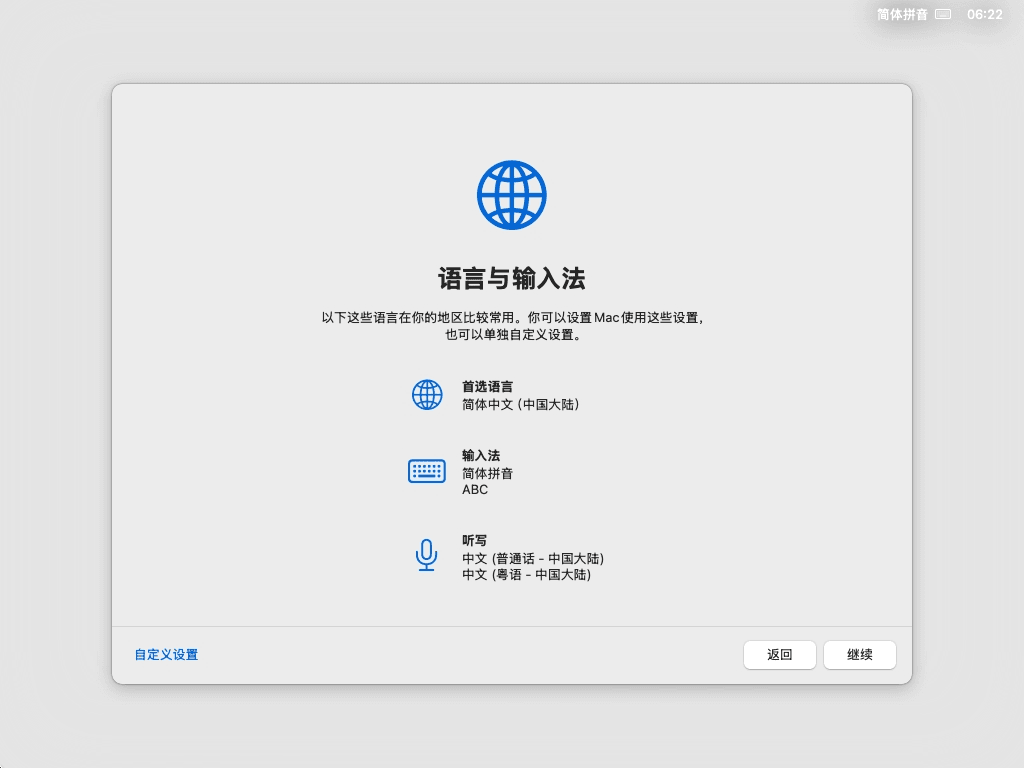Select the 首选语言 label

coord(487,386)
